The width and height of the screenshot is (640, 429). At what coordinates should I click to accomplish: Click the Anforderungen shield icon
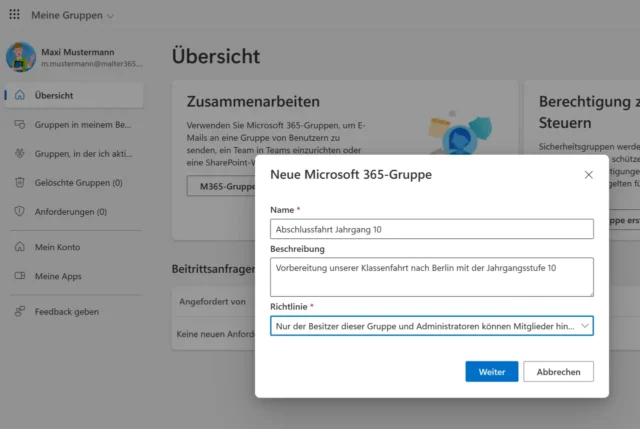point(19,212)
